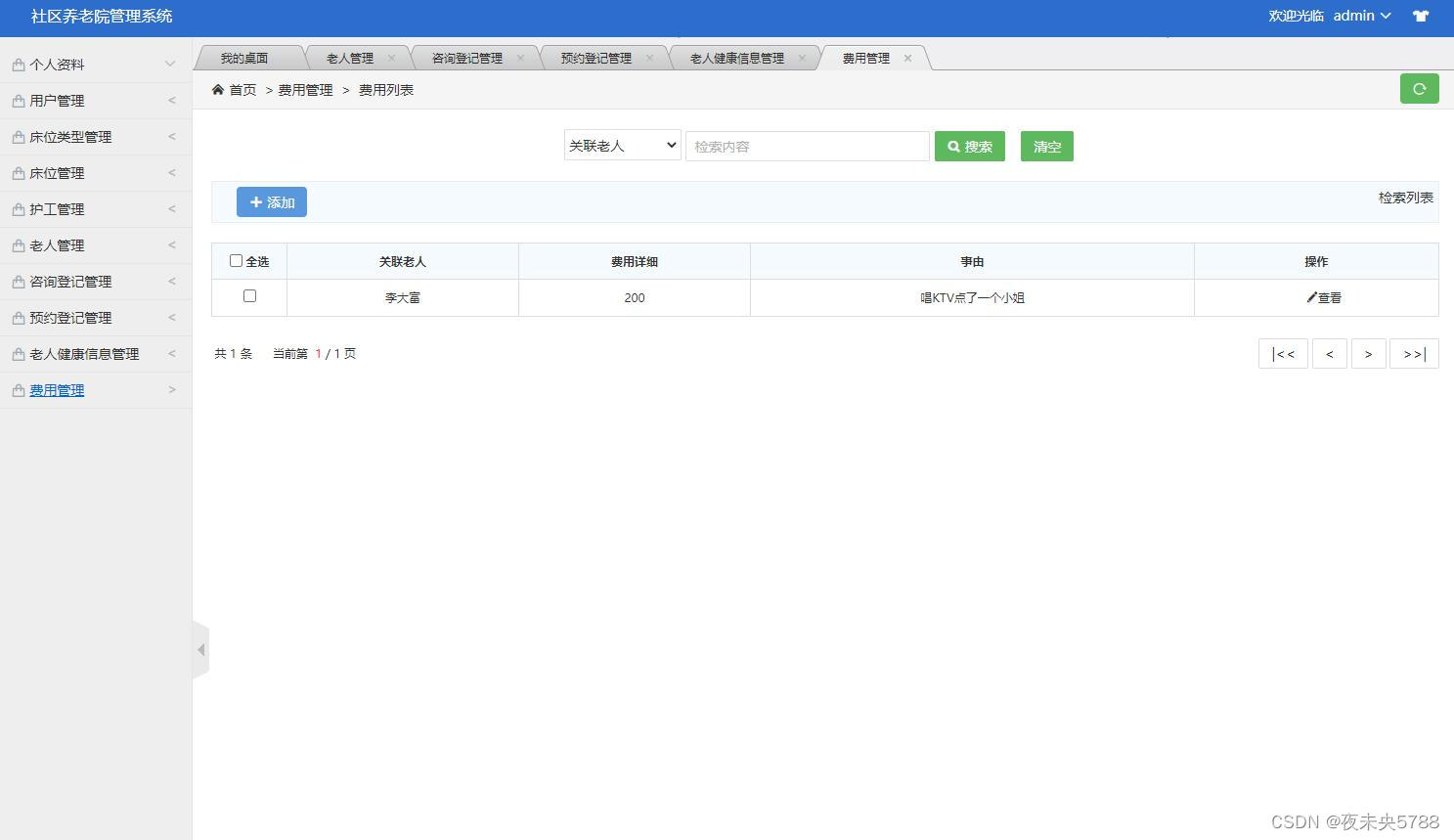
Task: Close the 老人健康信息管理 tab
Action: [802, 58]
